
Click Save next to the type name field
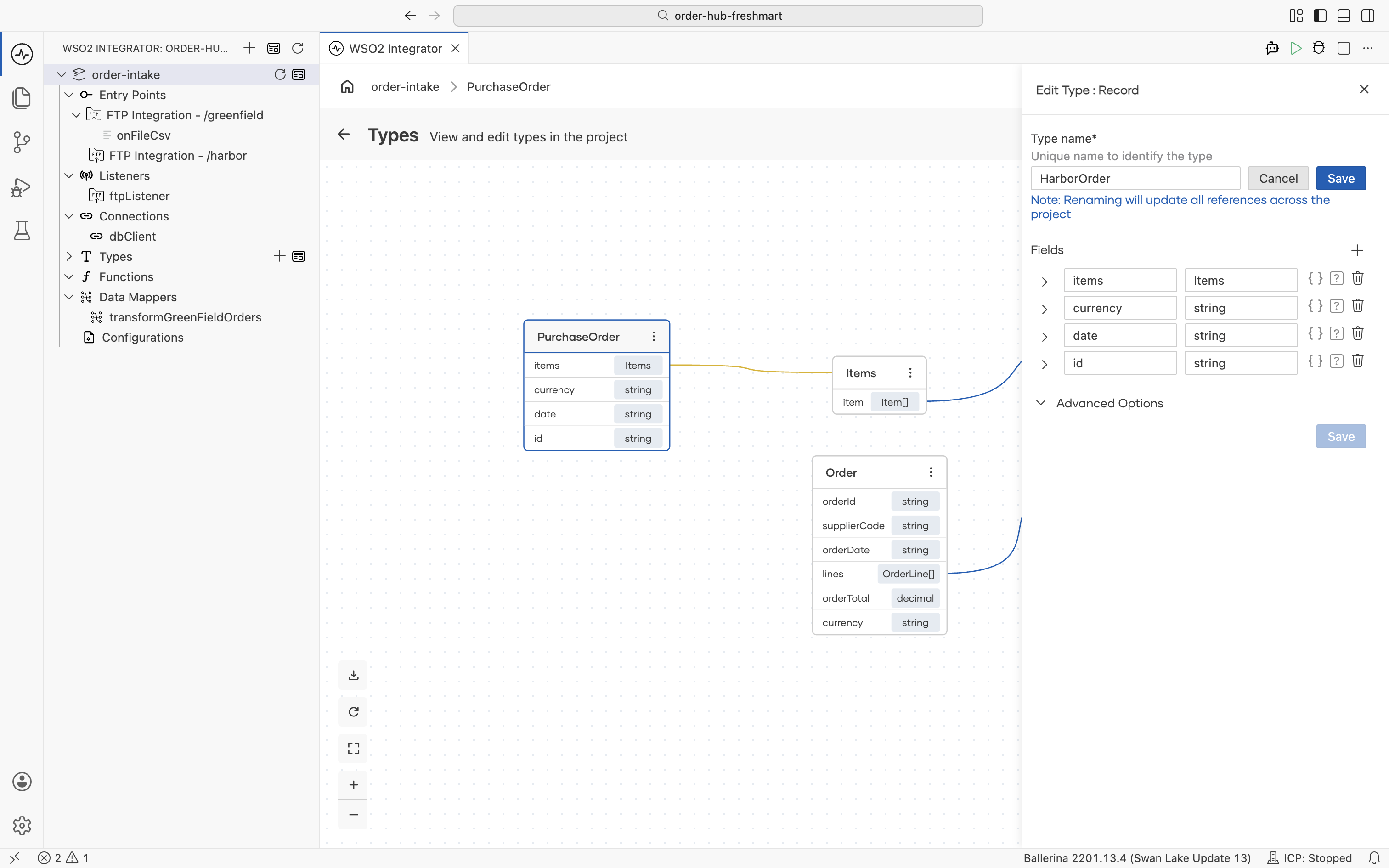pos(1341,179)
